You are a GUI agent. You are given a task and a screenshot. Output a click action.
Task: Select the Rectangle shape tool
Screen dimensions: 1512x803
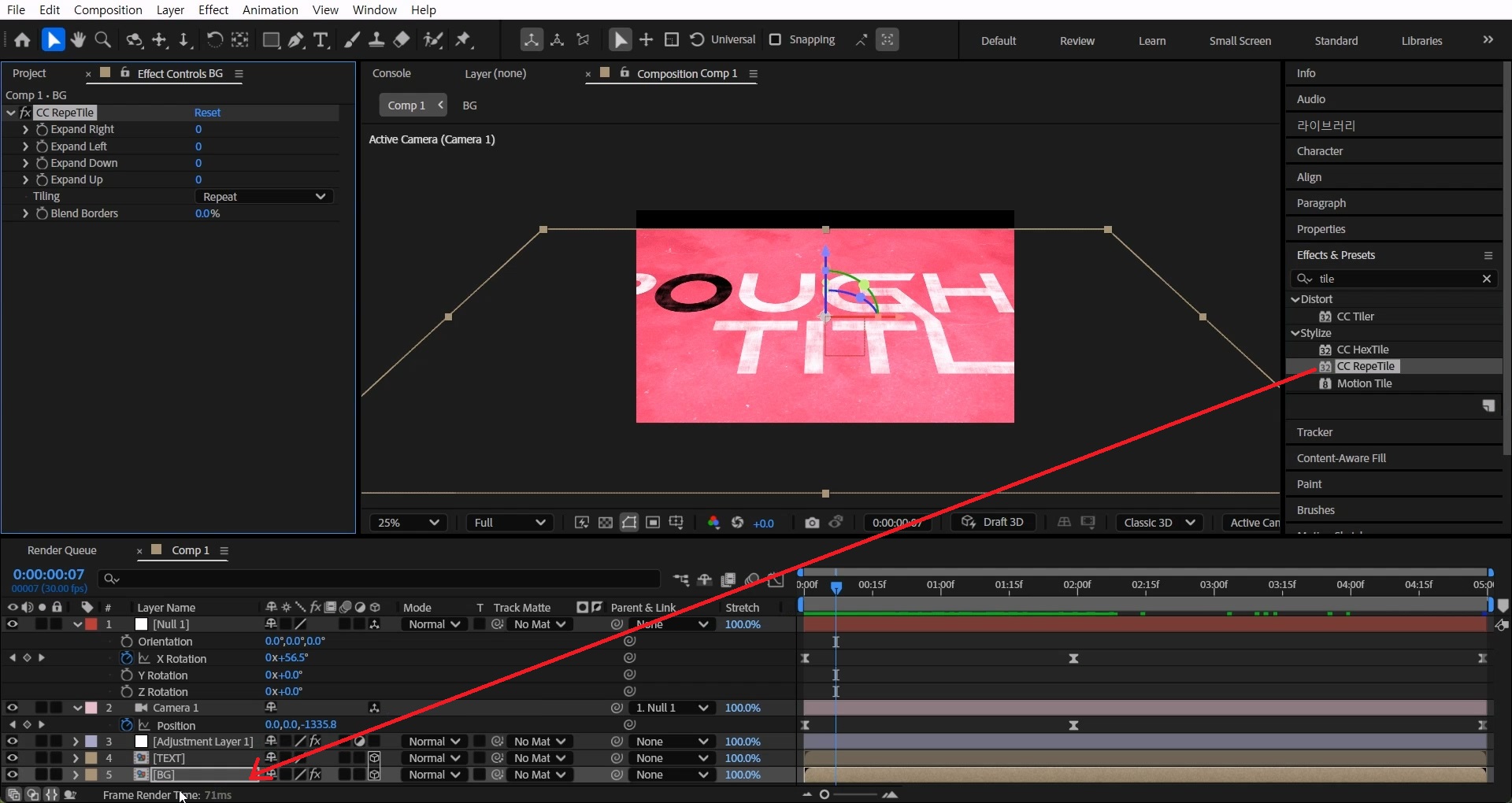click(x=271, y=40)
